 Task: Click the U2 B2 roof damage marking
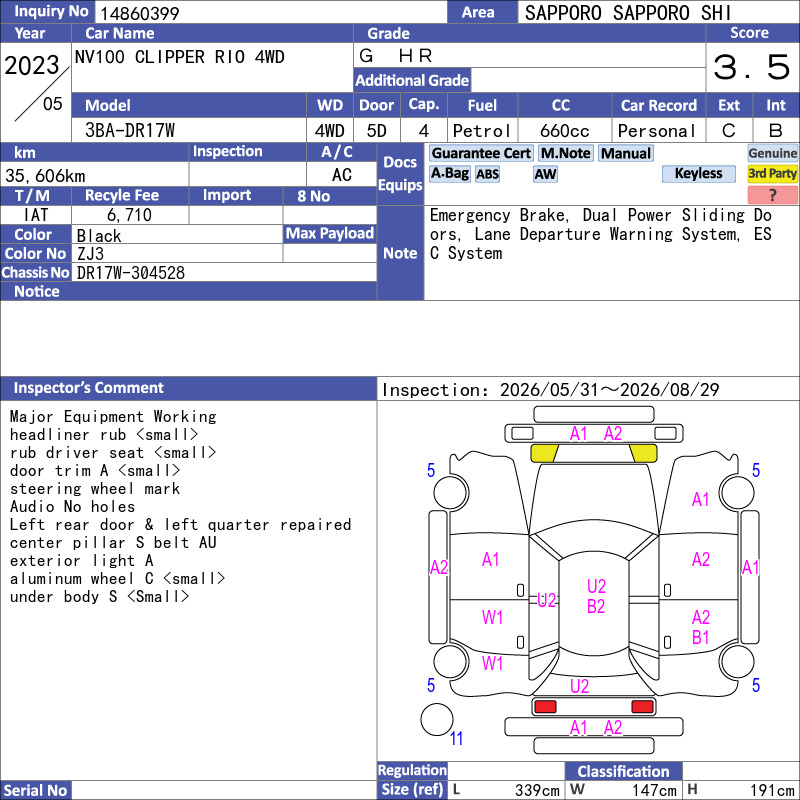(595, 596)
